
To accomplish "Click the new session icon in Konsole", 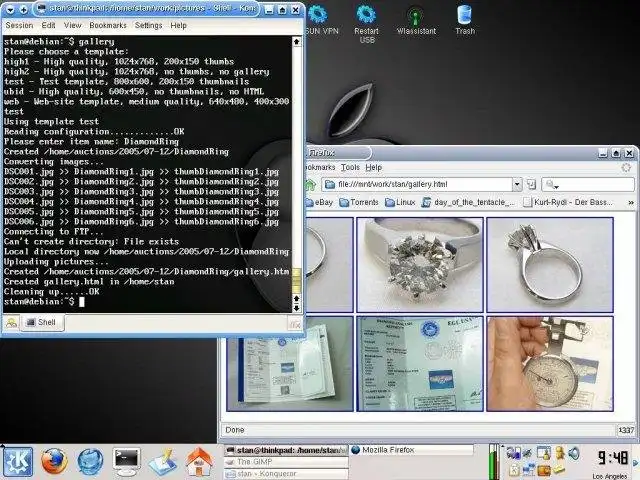I will pos(11,323).
